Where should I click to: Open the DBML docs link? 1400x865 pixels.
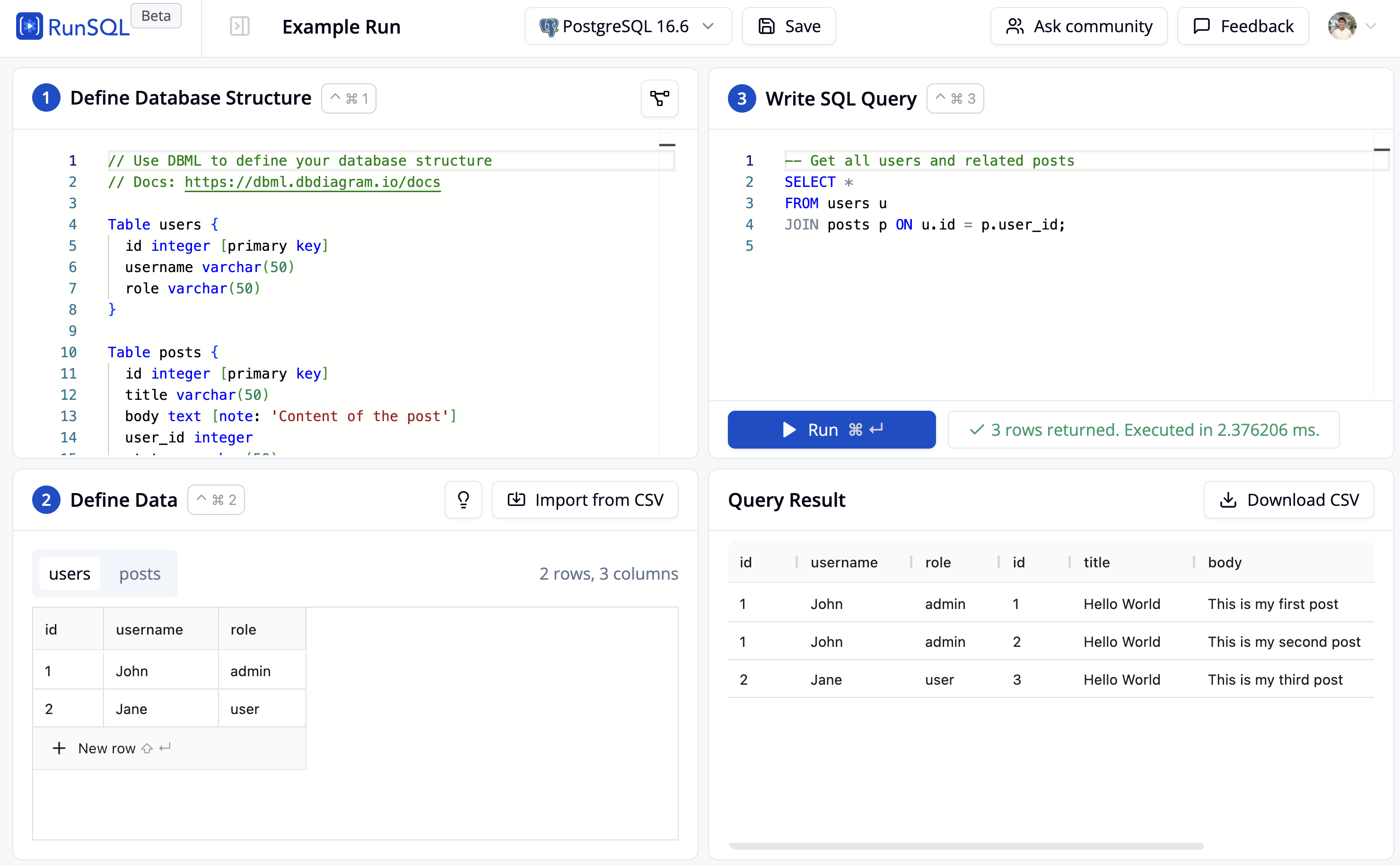tap(312, 182)
